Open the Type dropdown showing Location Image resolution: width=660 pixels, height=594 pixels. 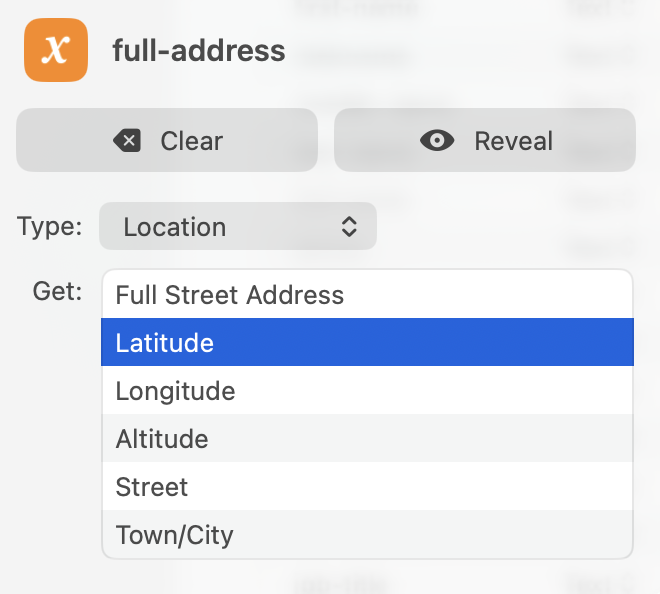point(238,227)
